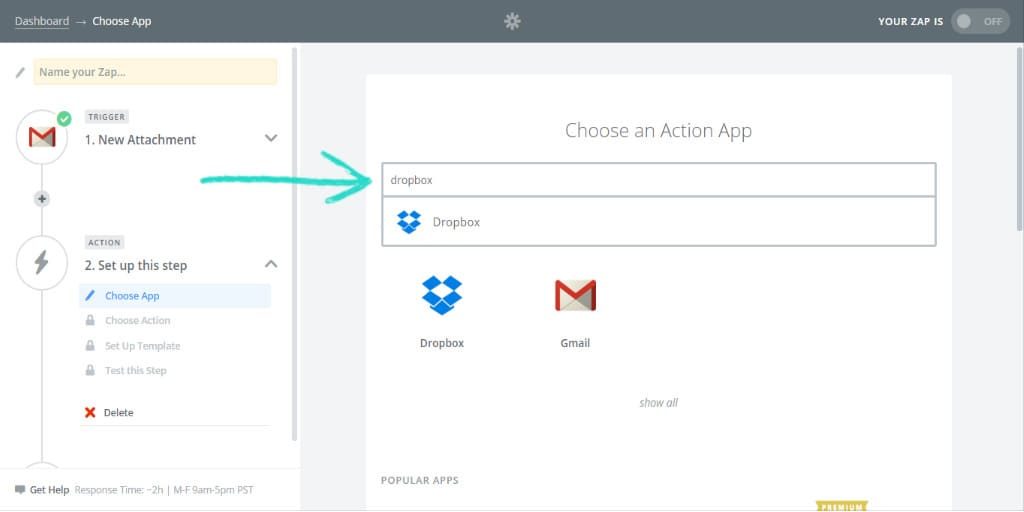Click the large Gmail app icon
The image size is (1024, 512).
(x=575, y=295)
